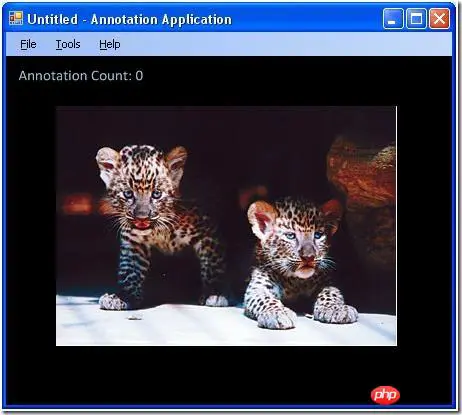Open the File menu

pos(28,44)
